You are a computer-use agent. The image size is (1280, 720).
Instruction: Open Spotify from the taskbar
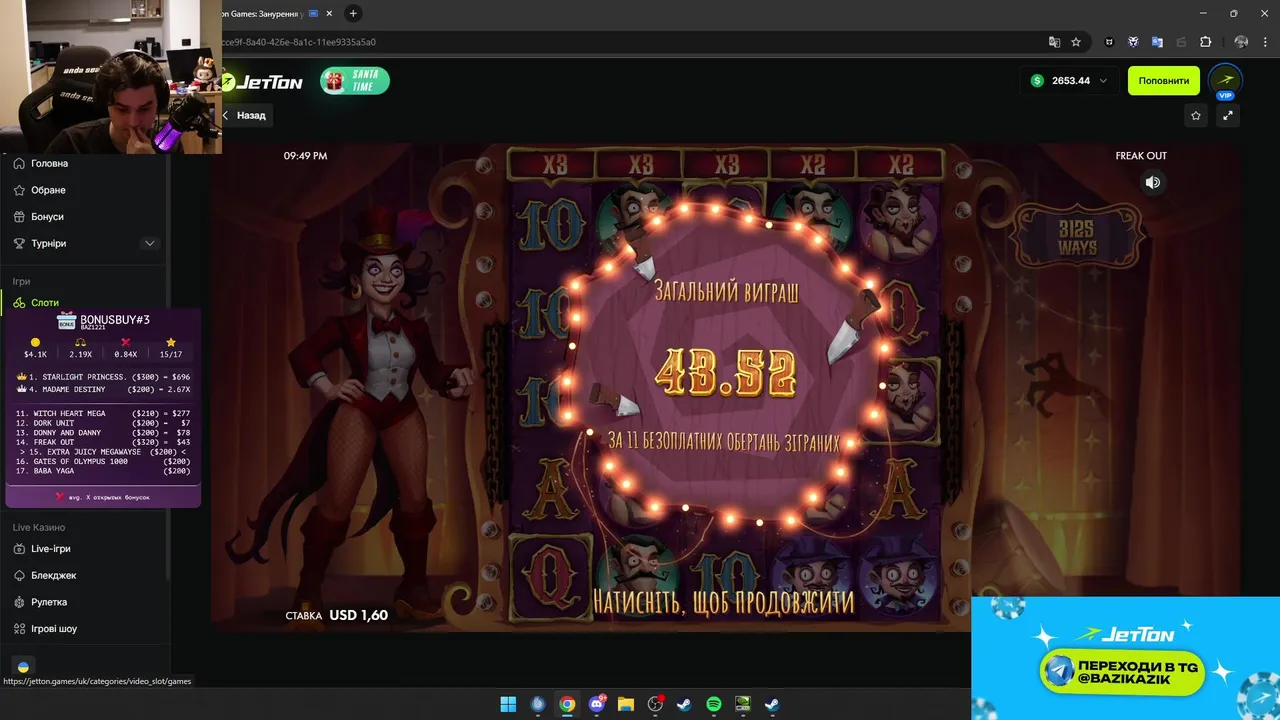(x=714, y=704)
